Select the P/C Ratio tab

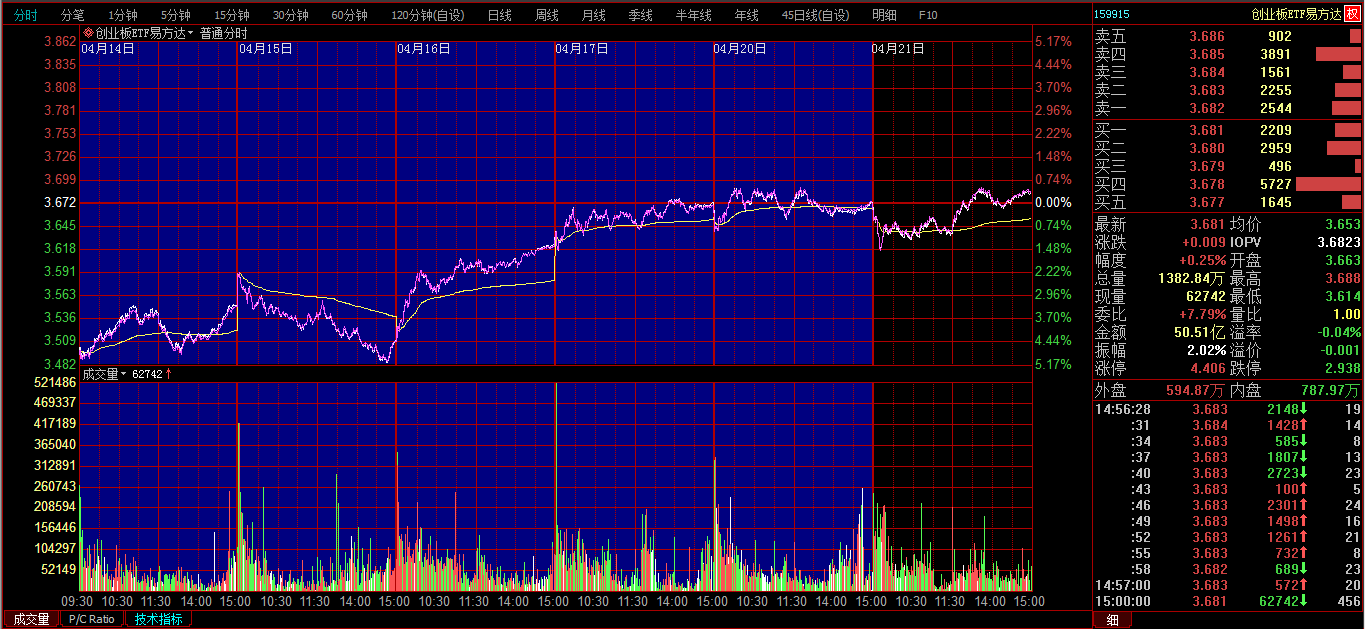92,619
